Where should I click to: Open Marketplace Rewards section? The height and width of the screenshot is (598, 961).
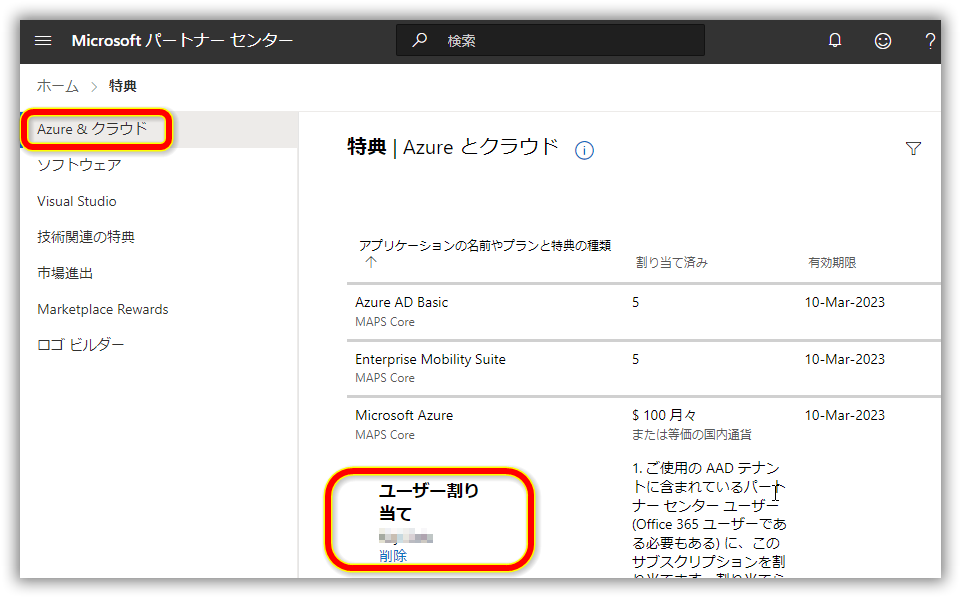click(x=102, y=309)
